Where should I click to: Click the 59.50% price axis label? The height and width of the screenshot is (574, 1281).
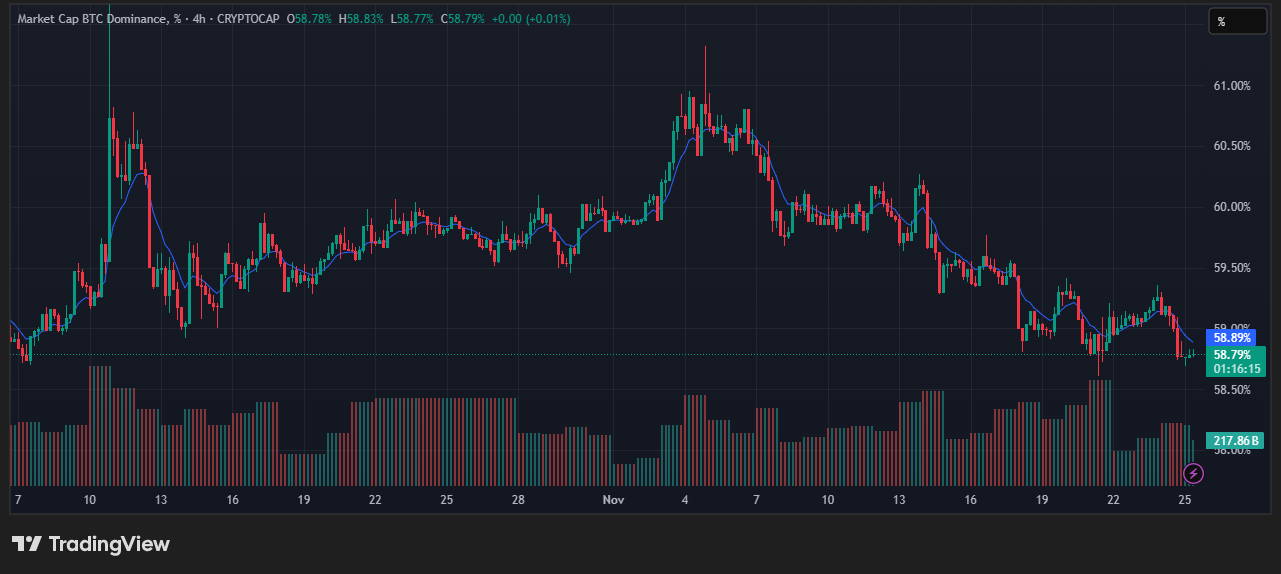[x=1232, y=268]
